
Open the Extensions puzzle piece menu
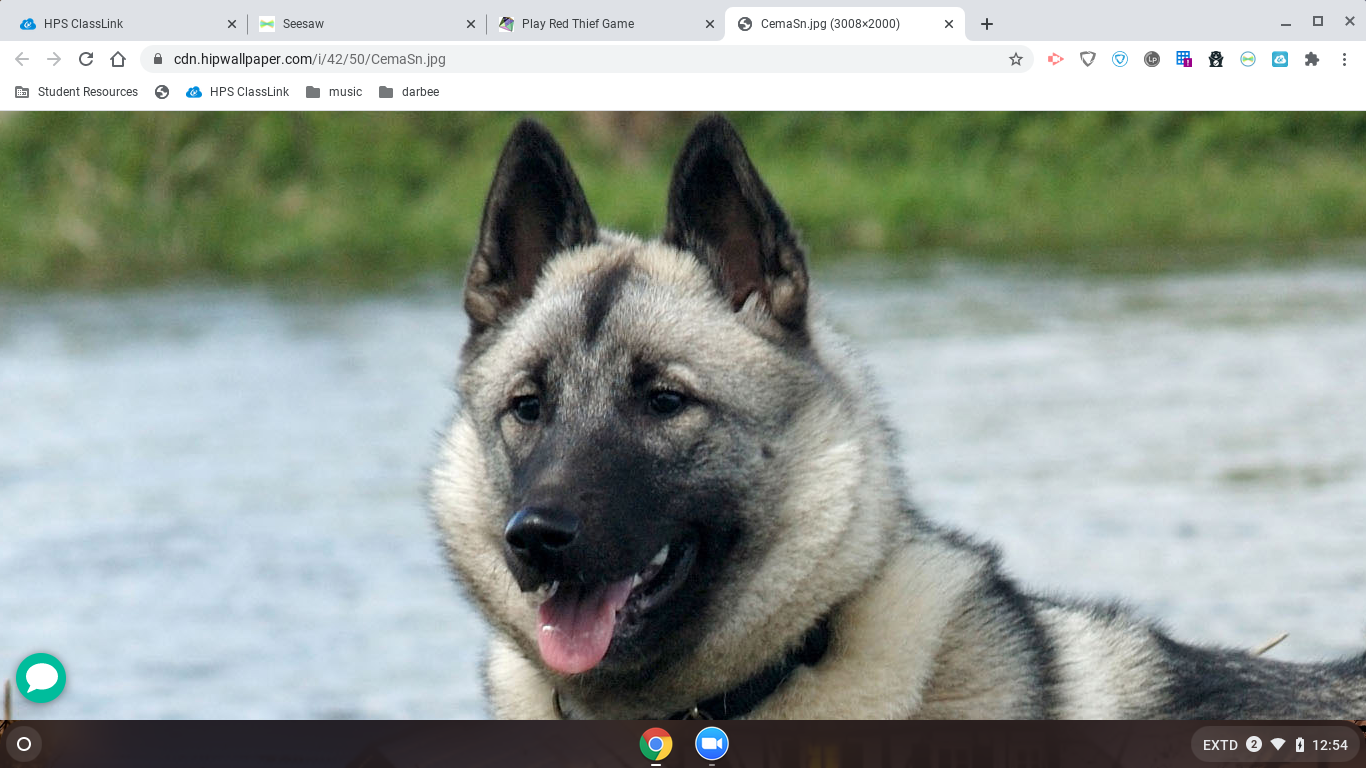pyautogui.click(x=1312, y=59)
